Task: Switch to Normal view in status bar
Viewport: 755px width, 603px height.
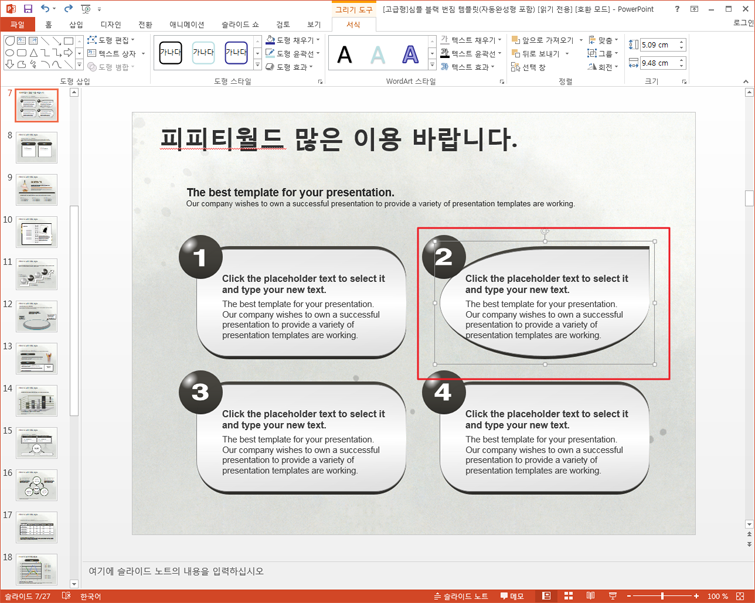Action: (547, 596)
